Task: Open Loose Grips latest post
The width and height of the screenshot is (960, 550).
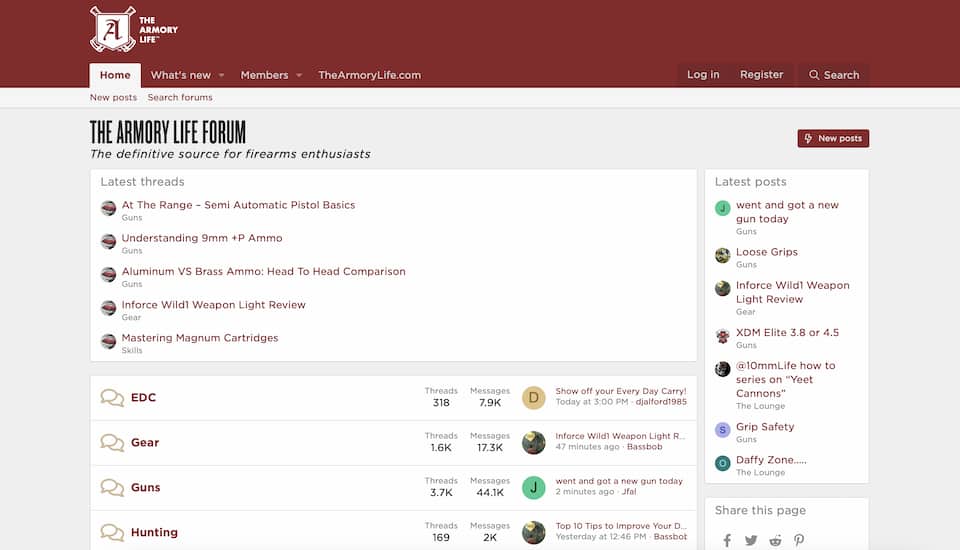Action: pos(767,252)
